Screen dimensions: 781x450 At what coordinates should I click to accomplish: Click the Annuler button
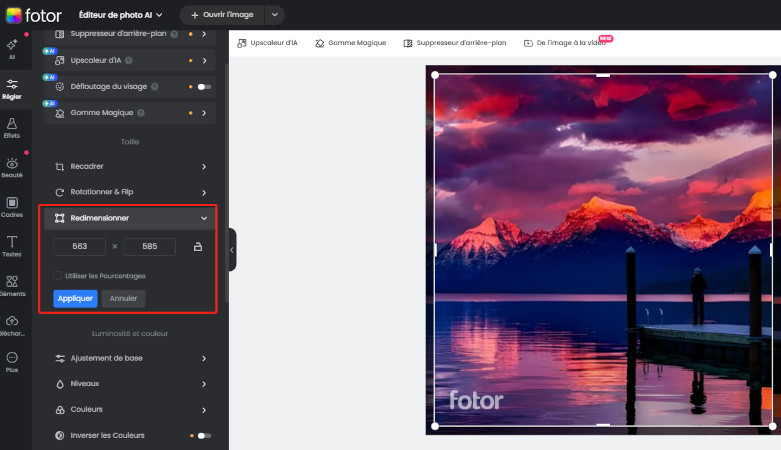pos(123,299)
